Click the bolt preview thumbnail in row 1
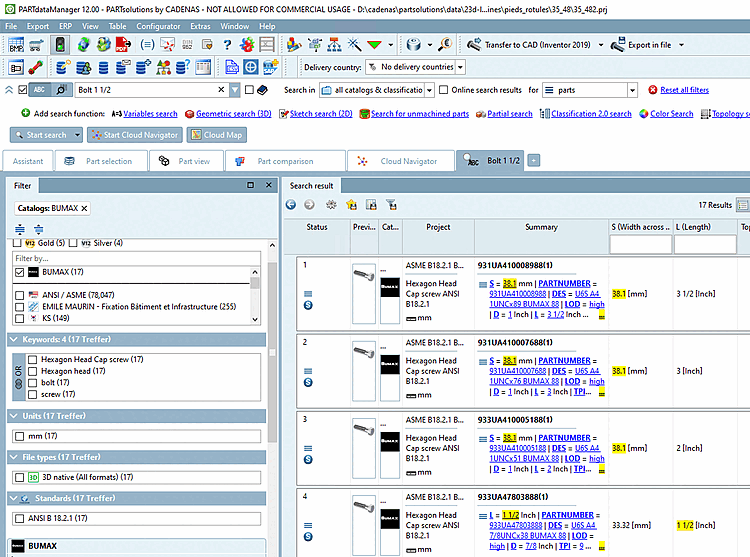The width and height of the screenshot is (750, 557). click(x=364, y=294)
